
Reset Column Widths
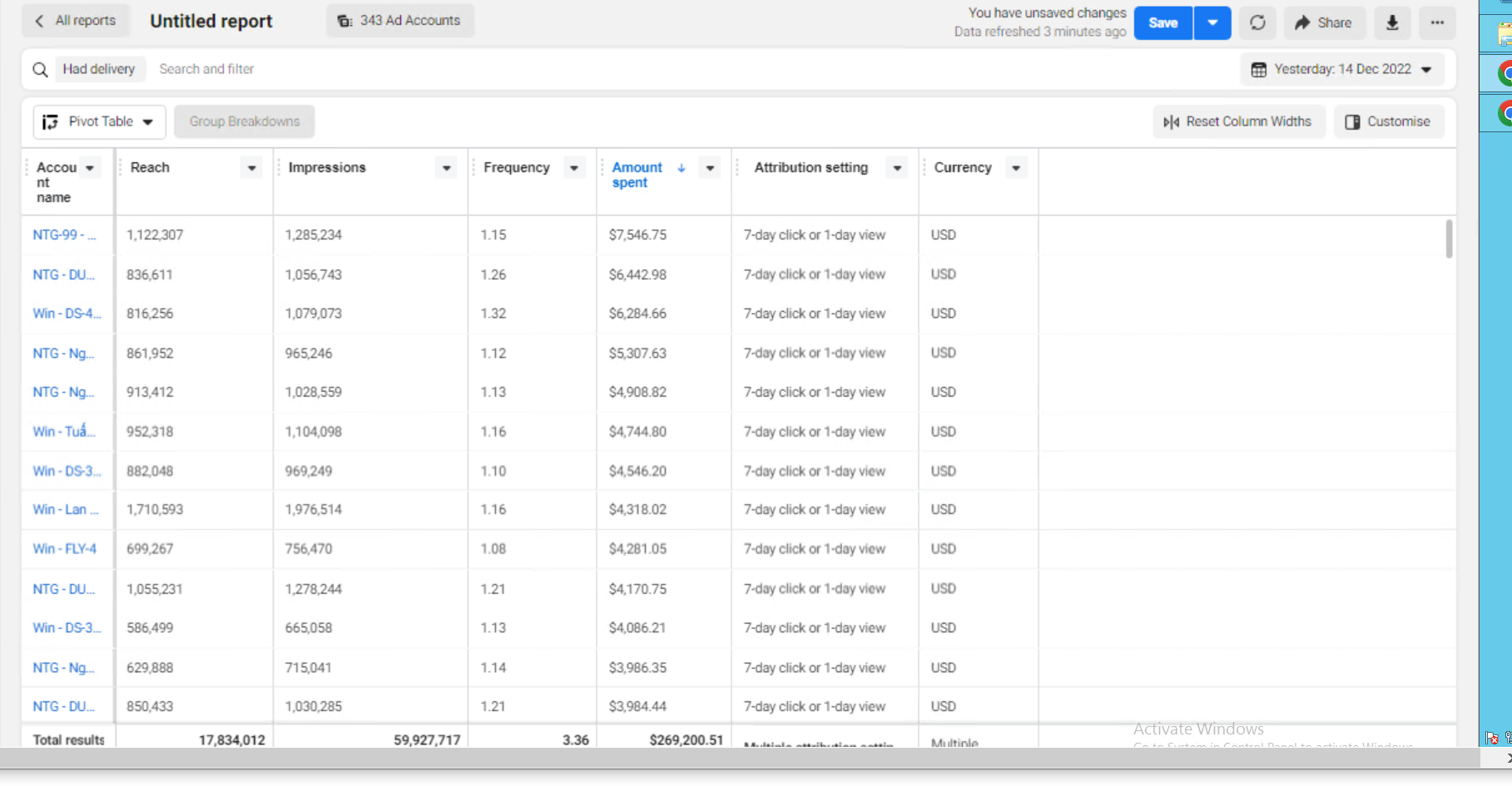pyautogui.click(x=1237, y=121)
